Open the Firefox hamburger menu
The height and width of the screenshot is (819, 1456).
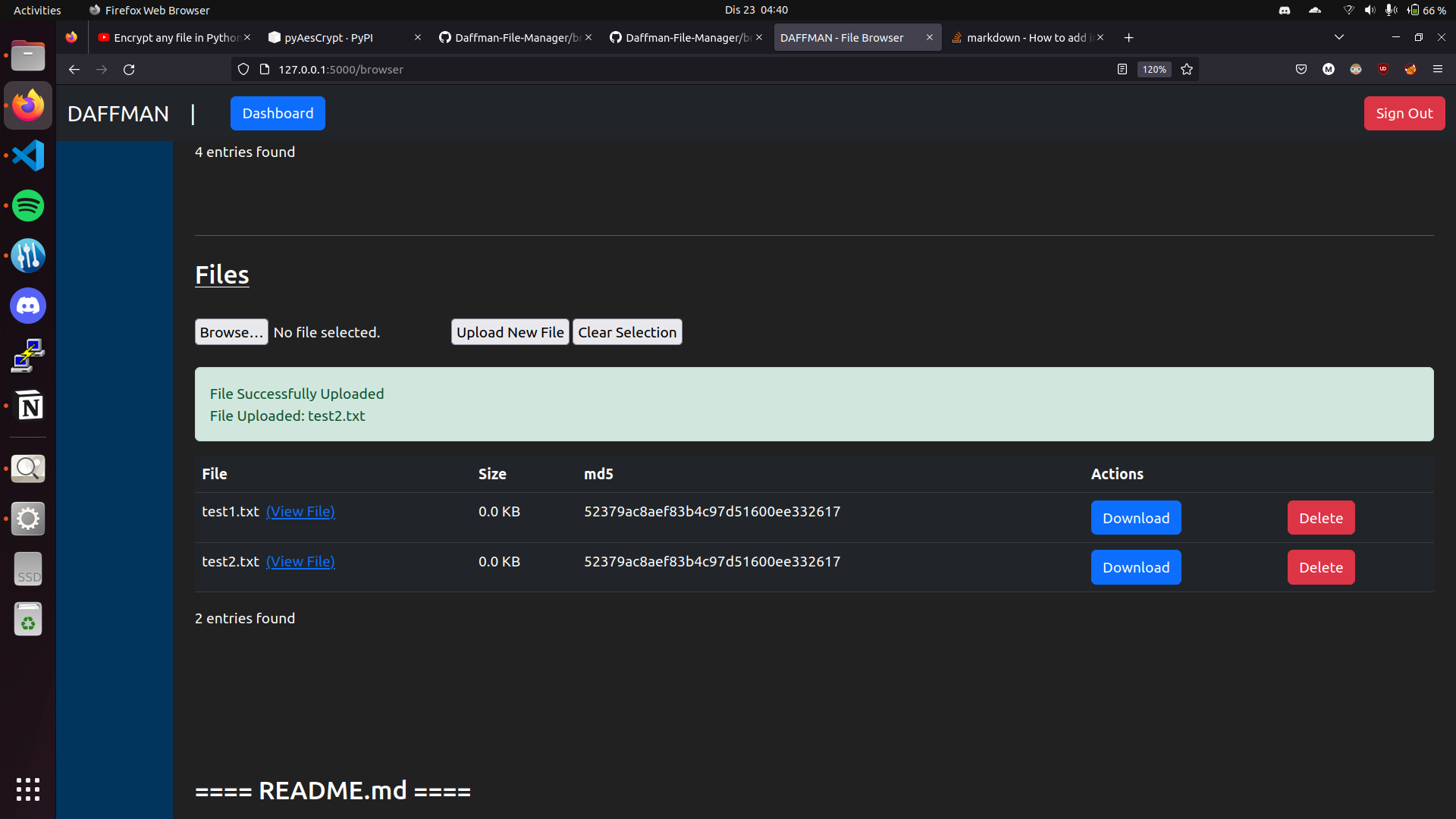point(1438,69)
